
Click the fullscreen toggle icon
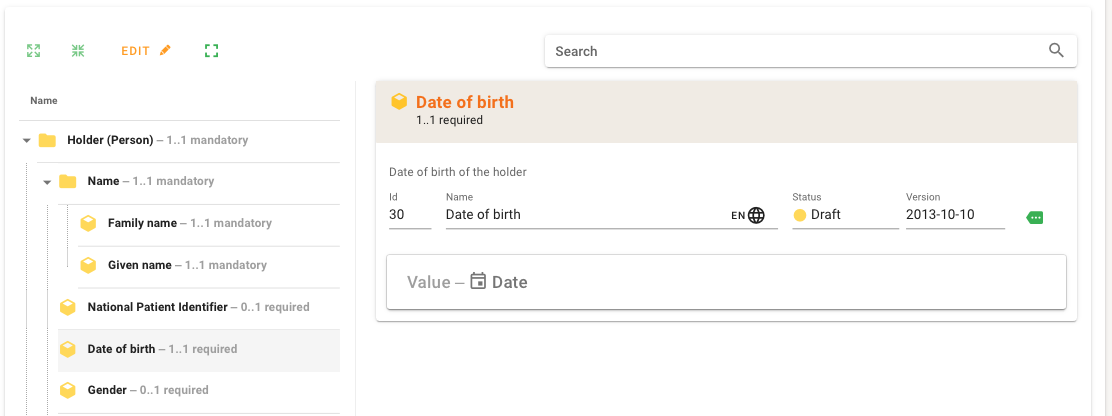[211, 50]
